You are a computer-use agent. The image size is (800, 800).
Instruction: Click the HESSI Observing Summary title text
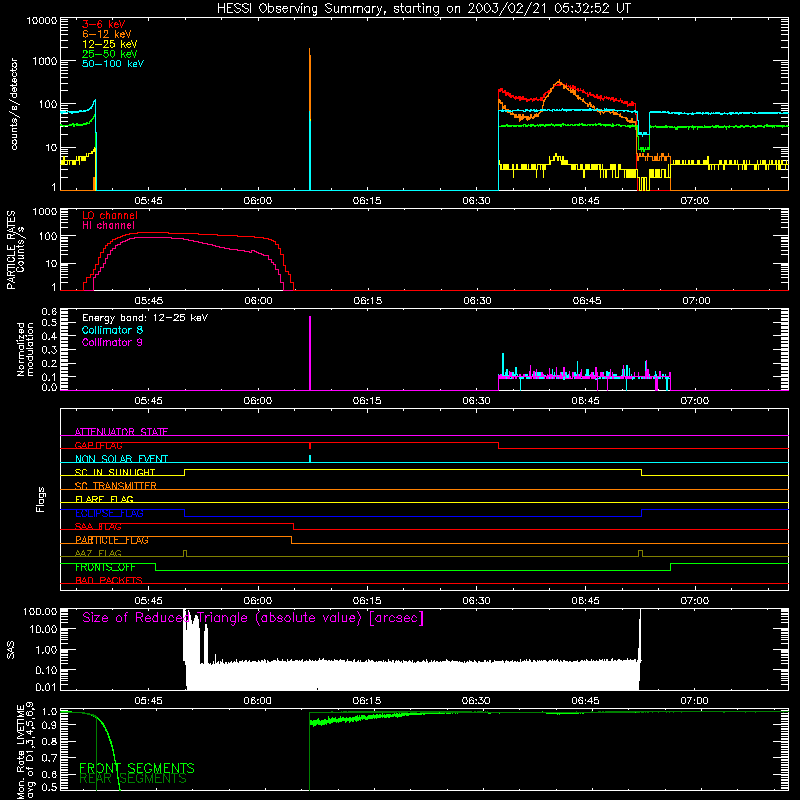(x=424, y=9)
